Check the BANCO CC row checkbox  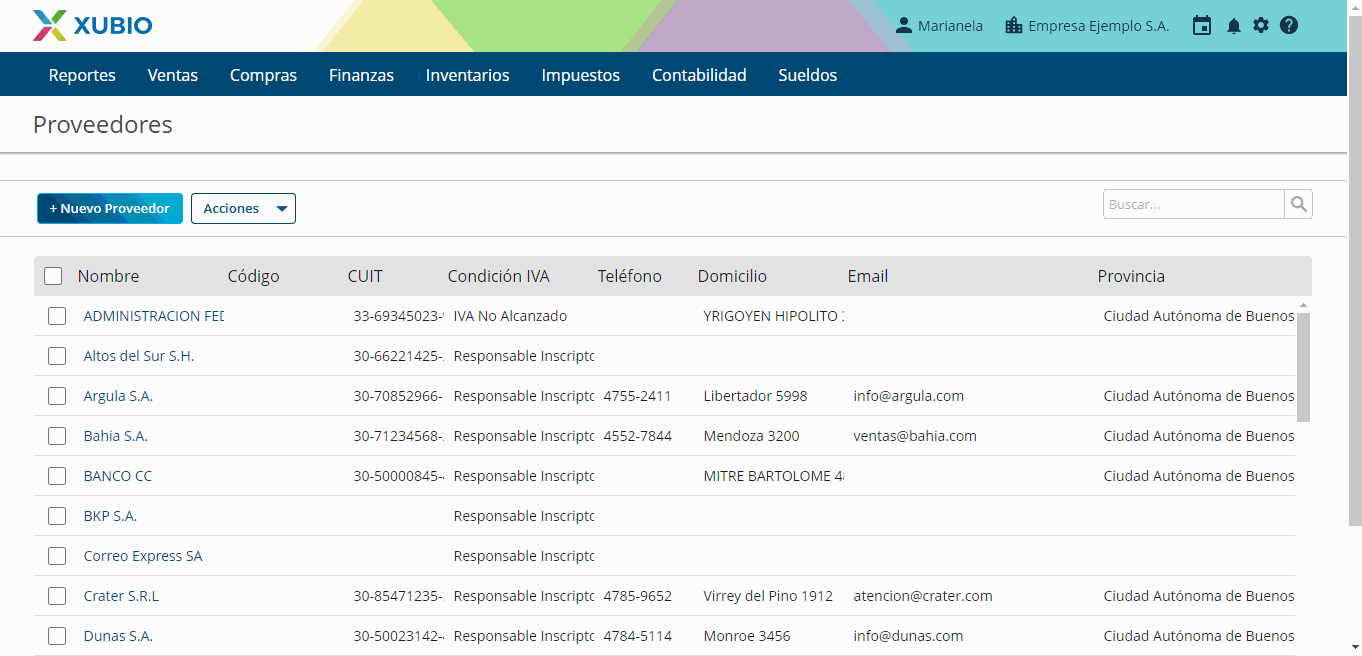(x=57, y=476)
